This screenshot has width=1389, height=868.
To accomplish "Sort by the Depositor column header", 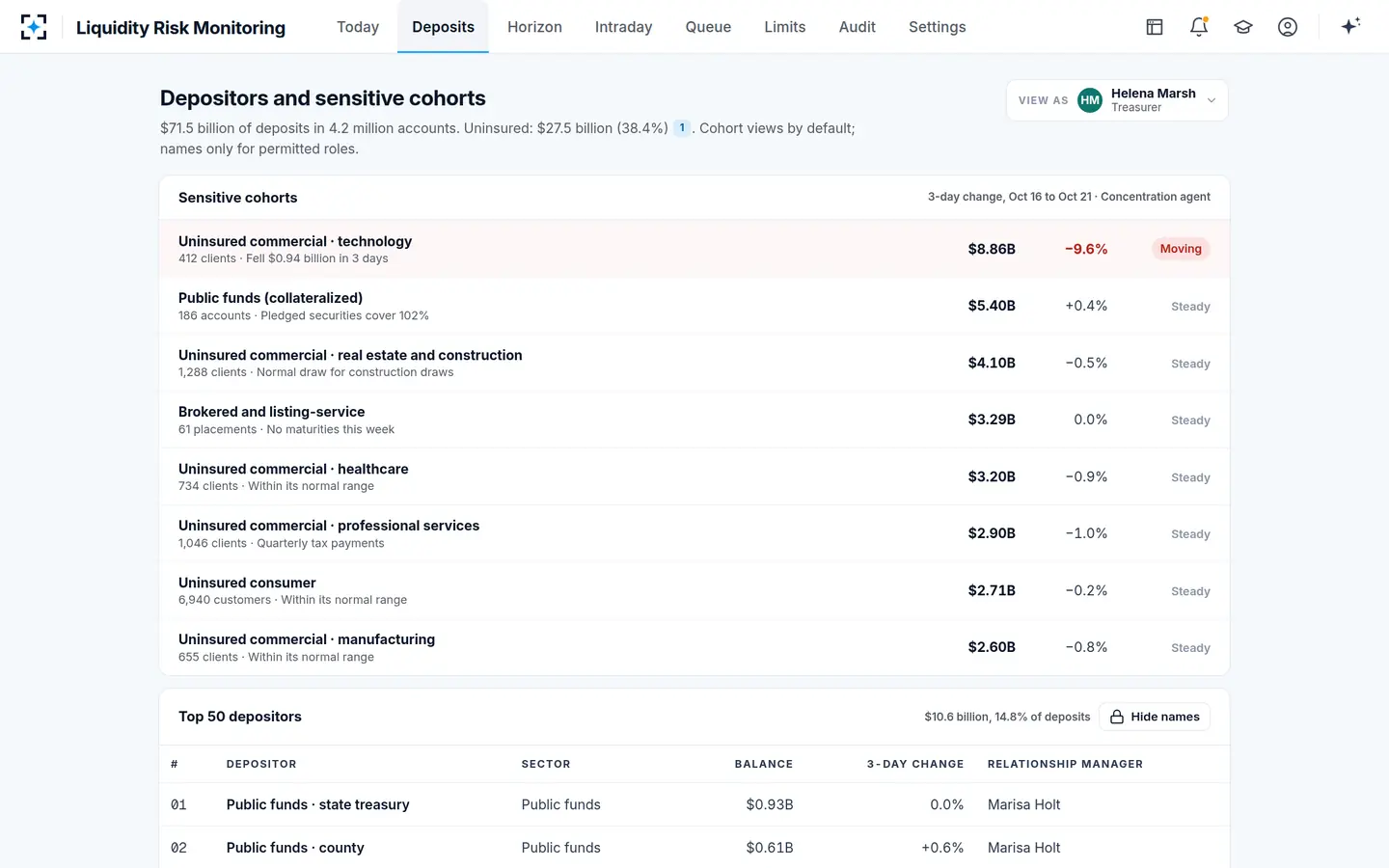I will tap(261, 764).
